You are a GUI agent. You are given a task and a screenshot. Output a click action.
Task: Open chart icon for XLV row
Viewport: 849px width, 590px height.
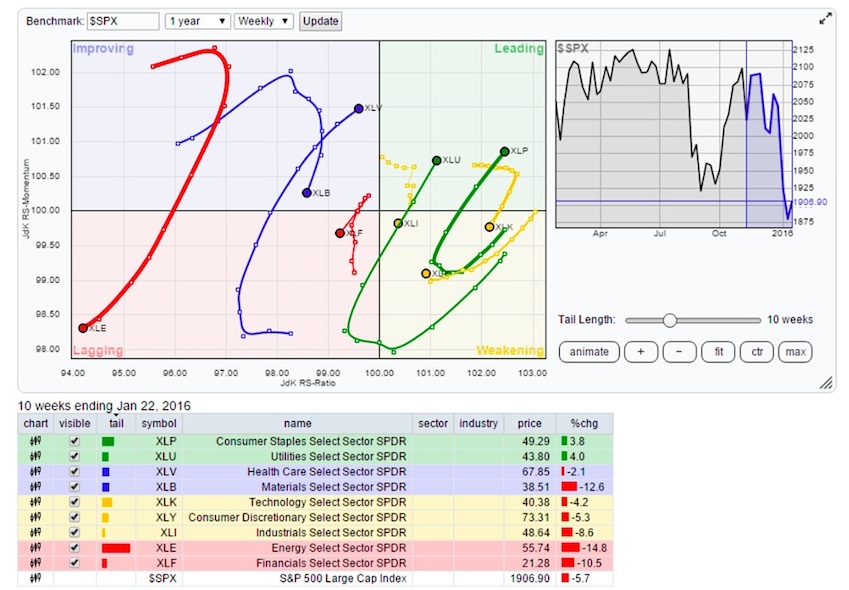coord(35,471)
